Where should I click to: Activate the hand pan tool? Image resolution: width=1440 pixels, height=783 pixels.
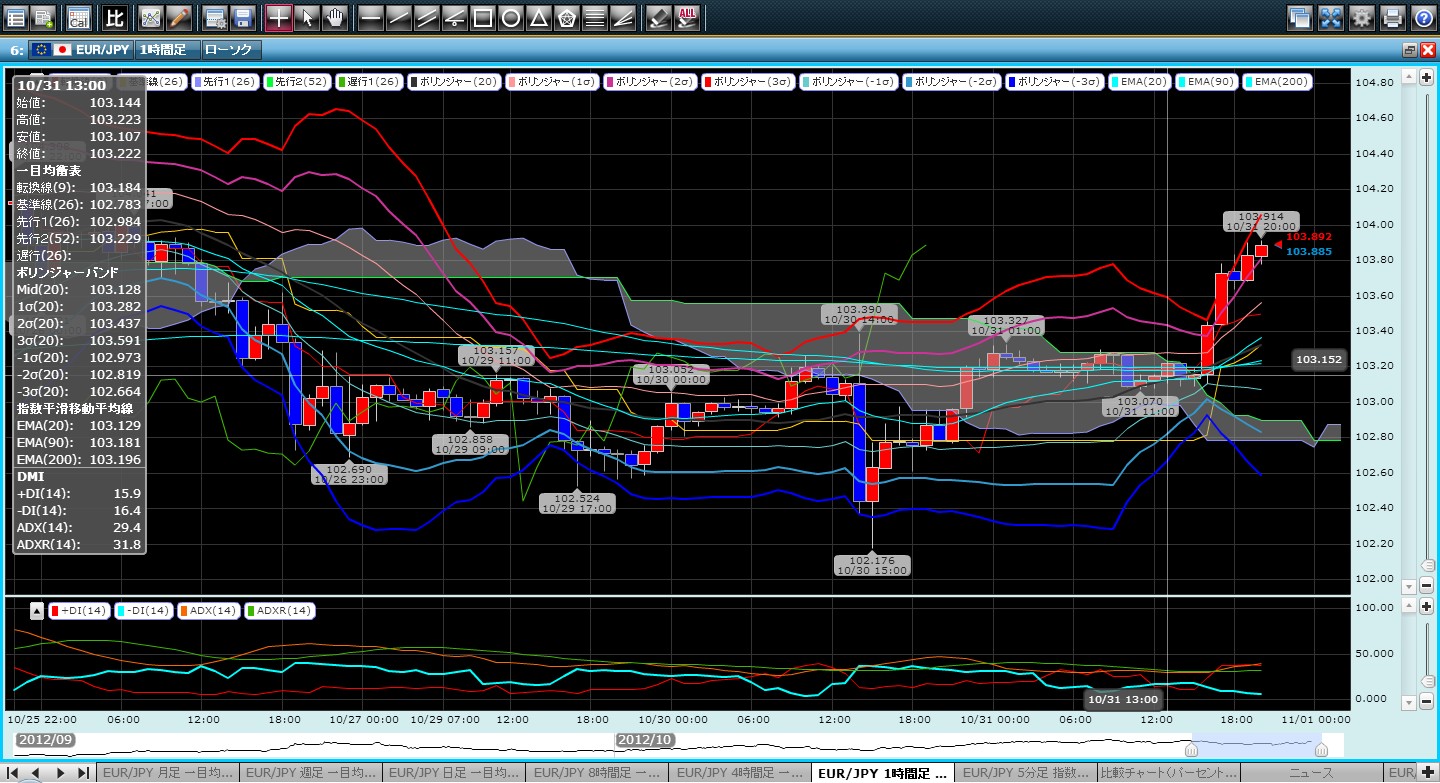click(x=335, y=17)
